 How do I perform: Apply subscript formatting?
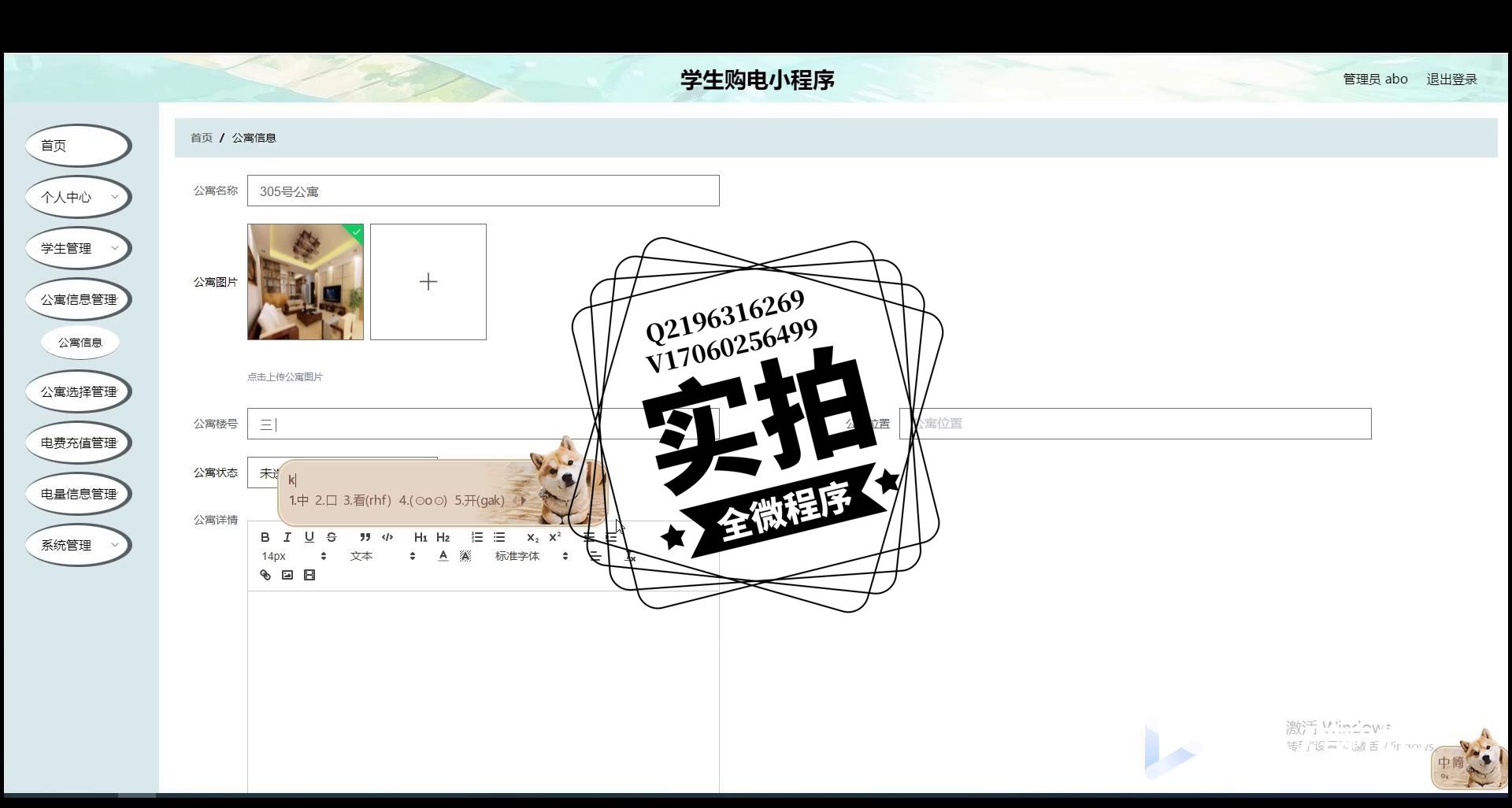[532, 537]
